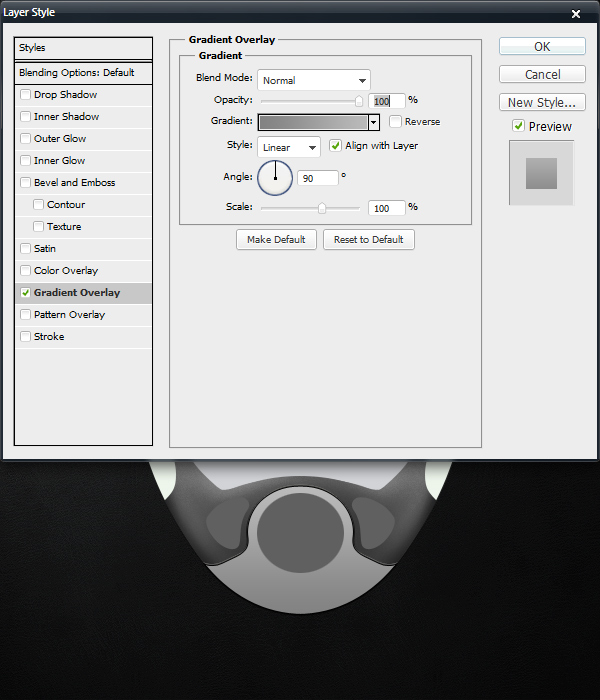Image resolution: width=600 pixels, height=700 pixels.
Task: Confirm with the OK button
Action: [542, 46]
